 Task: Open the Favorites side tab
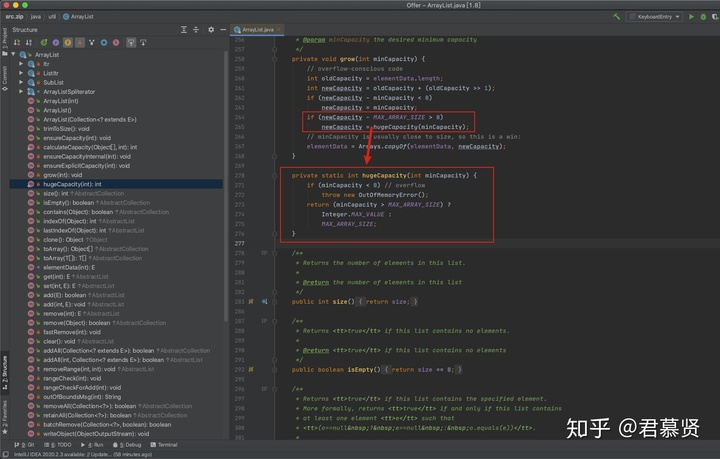(x=5, y=417)
